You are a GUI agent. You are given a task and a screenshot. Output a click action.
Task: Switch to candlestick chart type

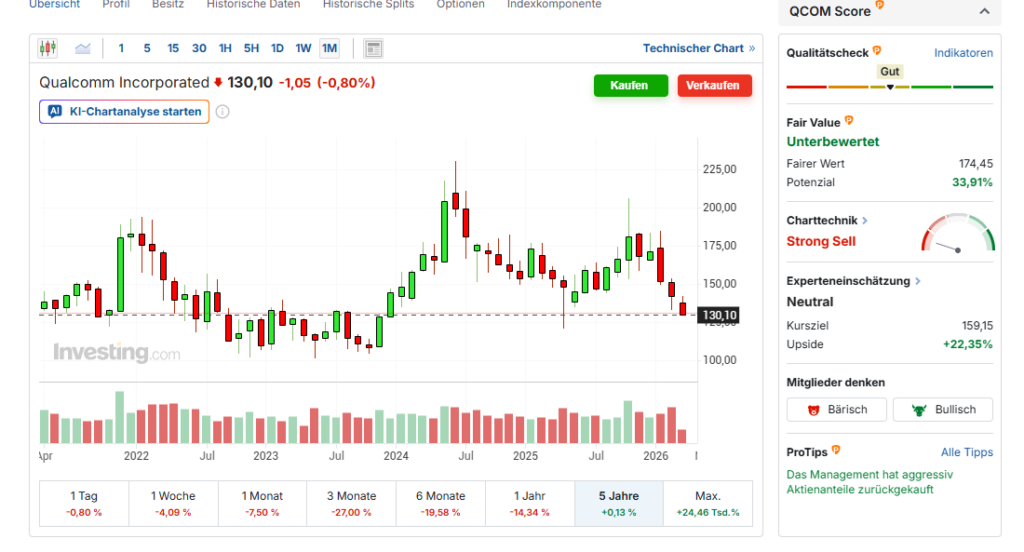click(48, 48)
